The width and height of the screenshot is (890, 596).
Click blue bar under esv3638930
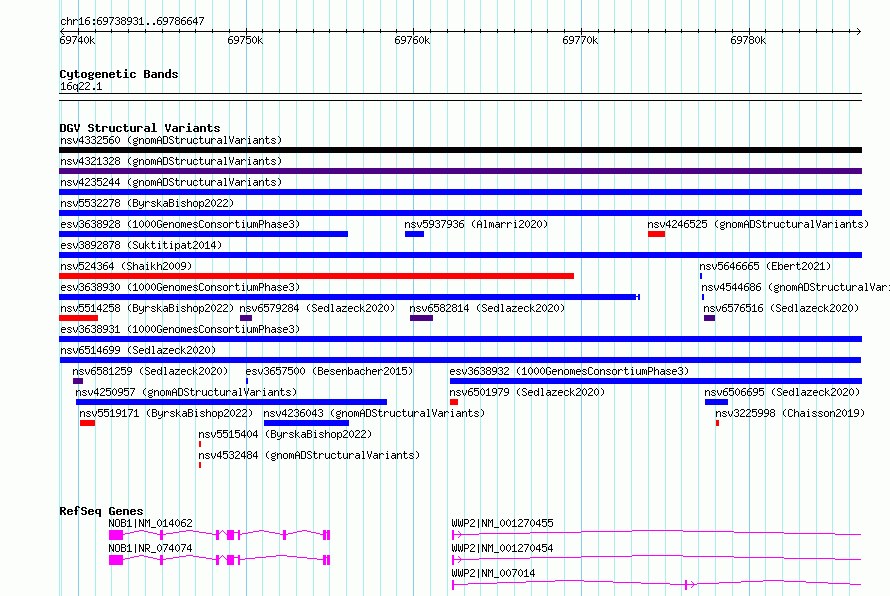(349, 297)
